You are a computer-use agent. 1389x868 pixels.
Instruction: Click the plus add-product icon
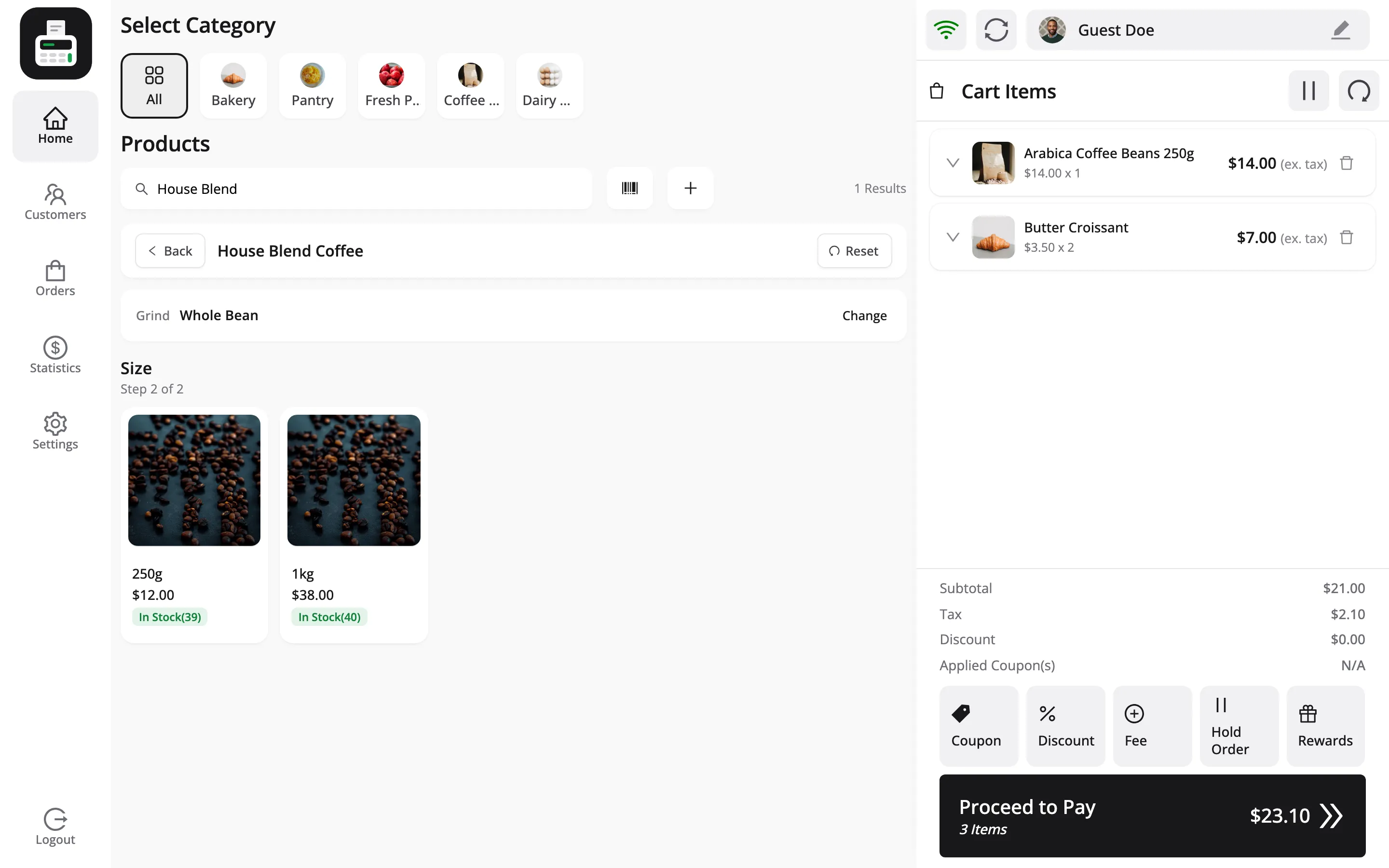pyautogui.click(x=691, y=188)
